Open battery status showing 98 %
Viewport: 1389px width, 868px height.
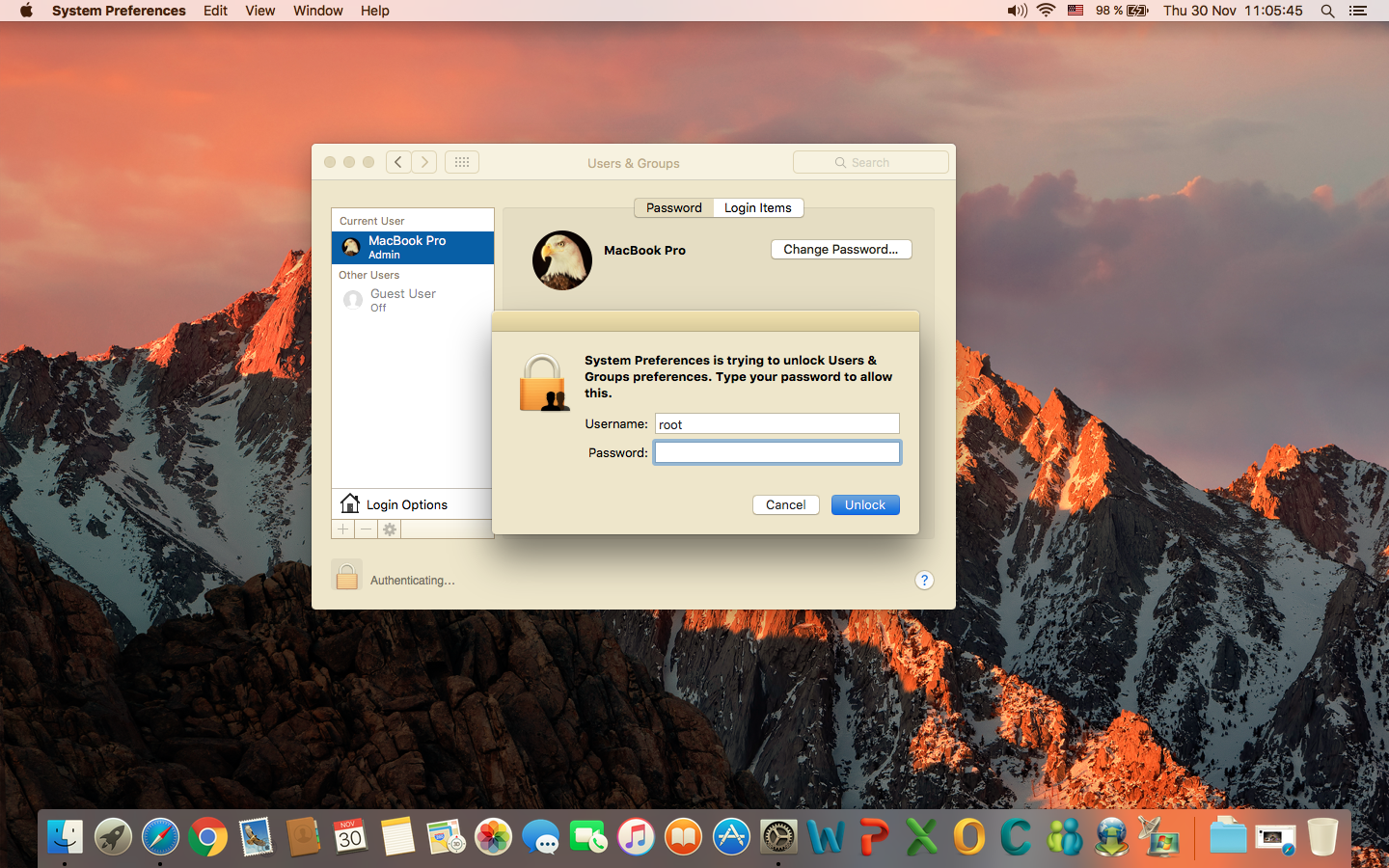(1122, 11)
